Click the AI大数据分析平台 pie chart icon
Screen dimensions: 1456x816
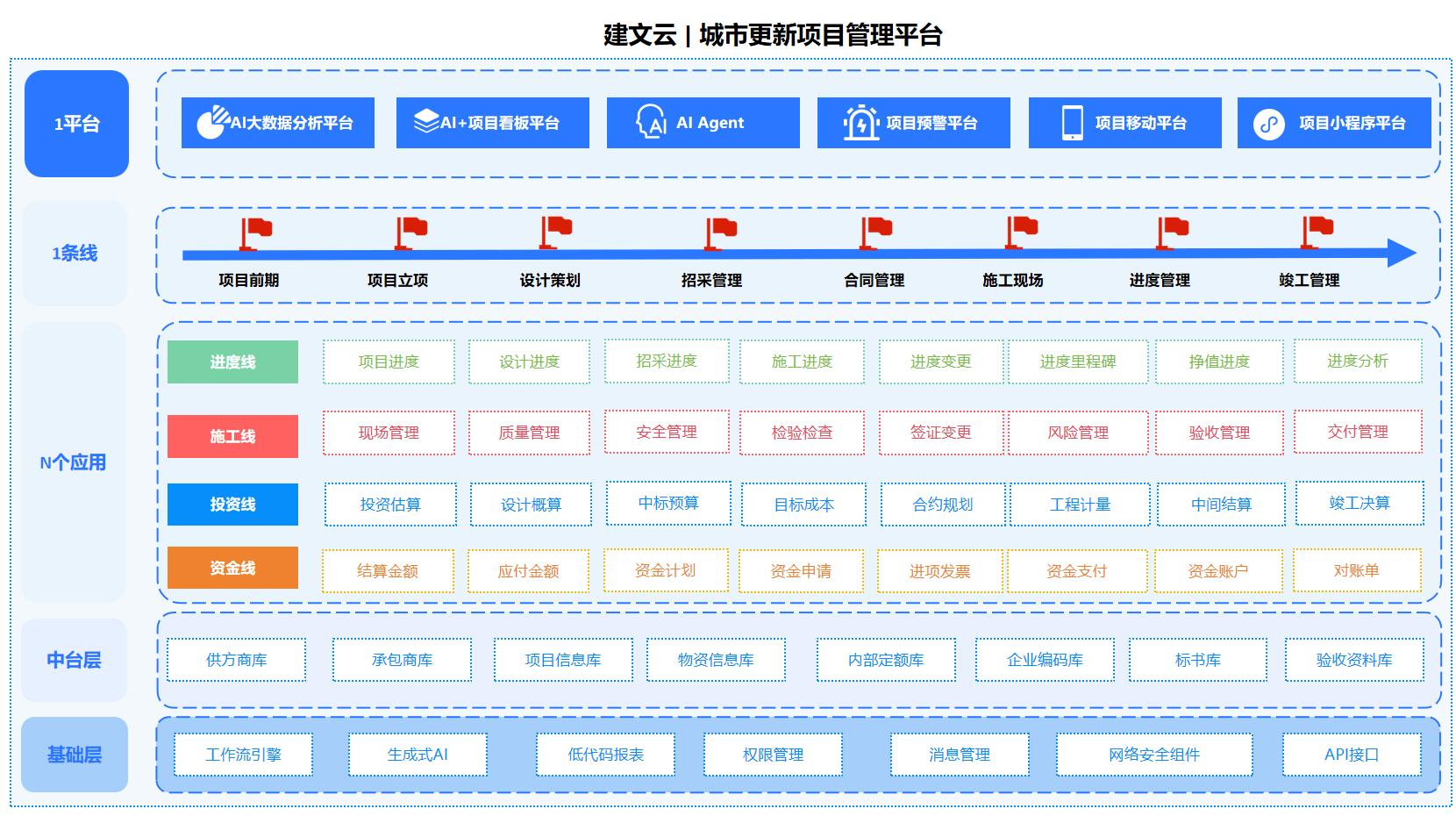coord(211,123)
